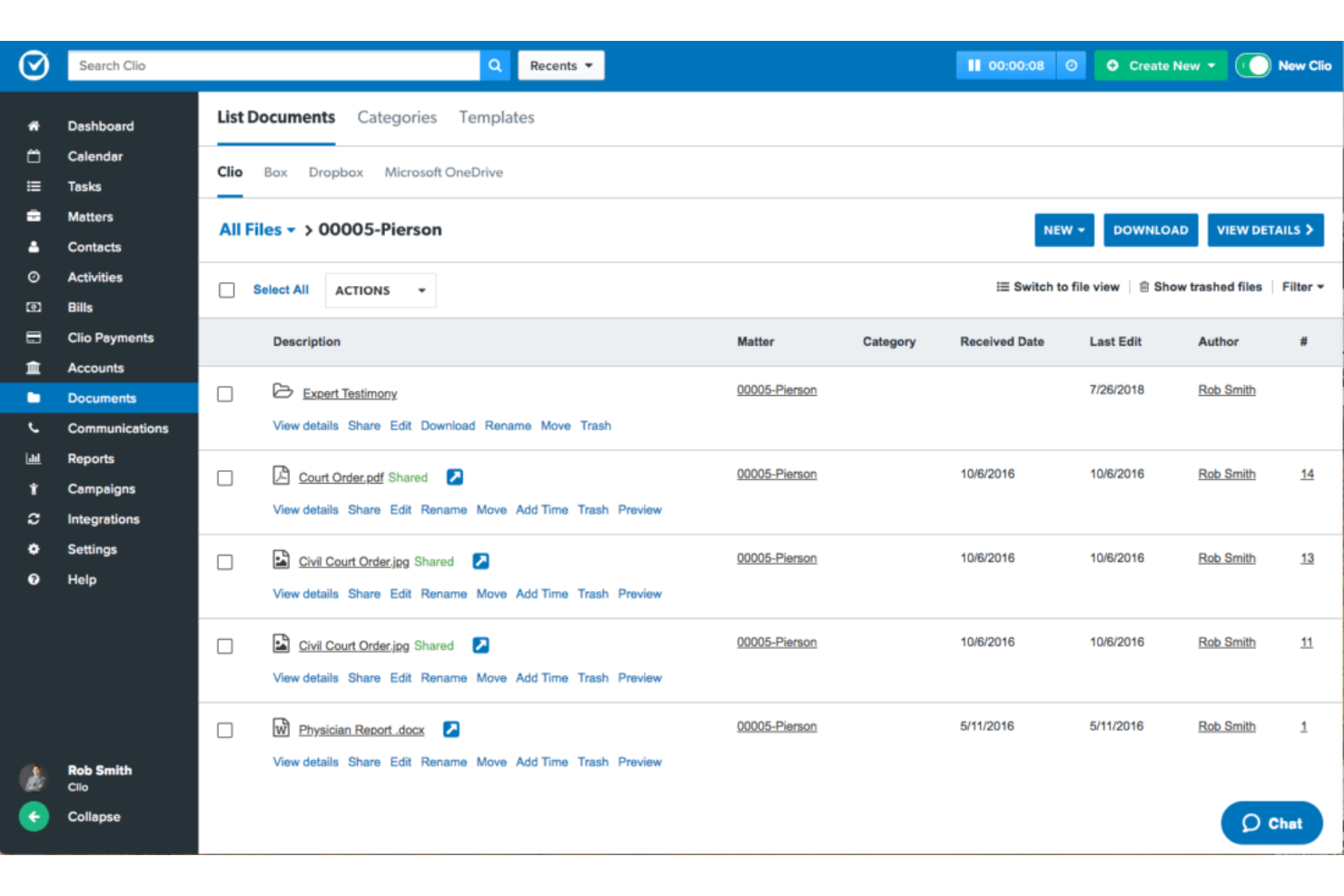This screenshot has height=896, width=1344.
Task: Tick the checkbox for Physician Report.docx
Action: (225, 731)
